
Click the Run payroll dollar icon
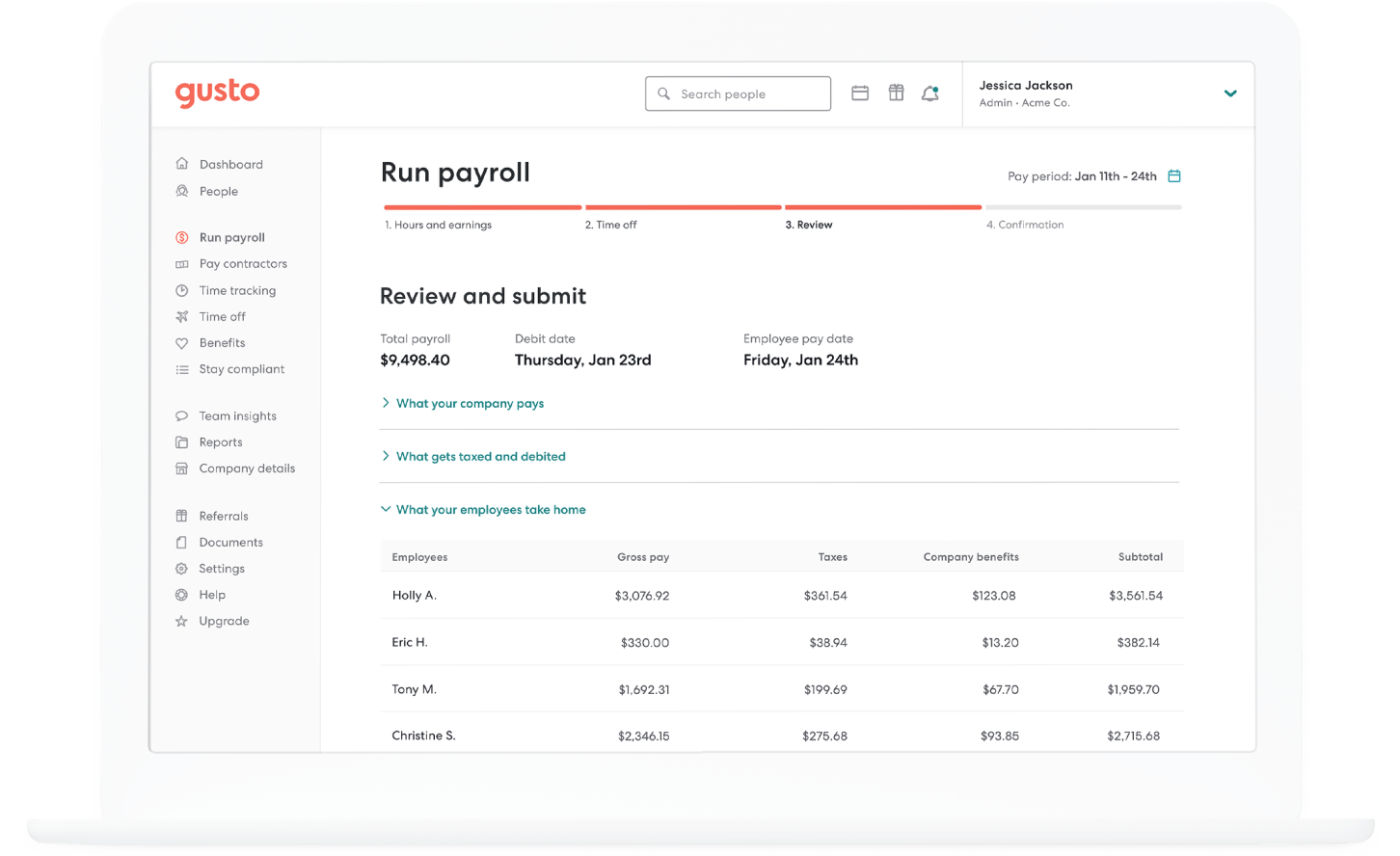[181, 237]
